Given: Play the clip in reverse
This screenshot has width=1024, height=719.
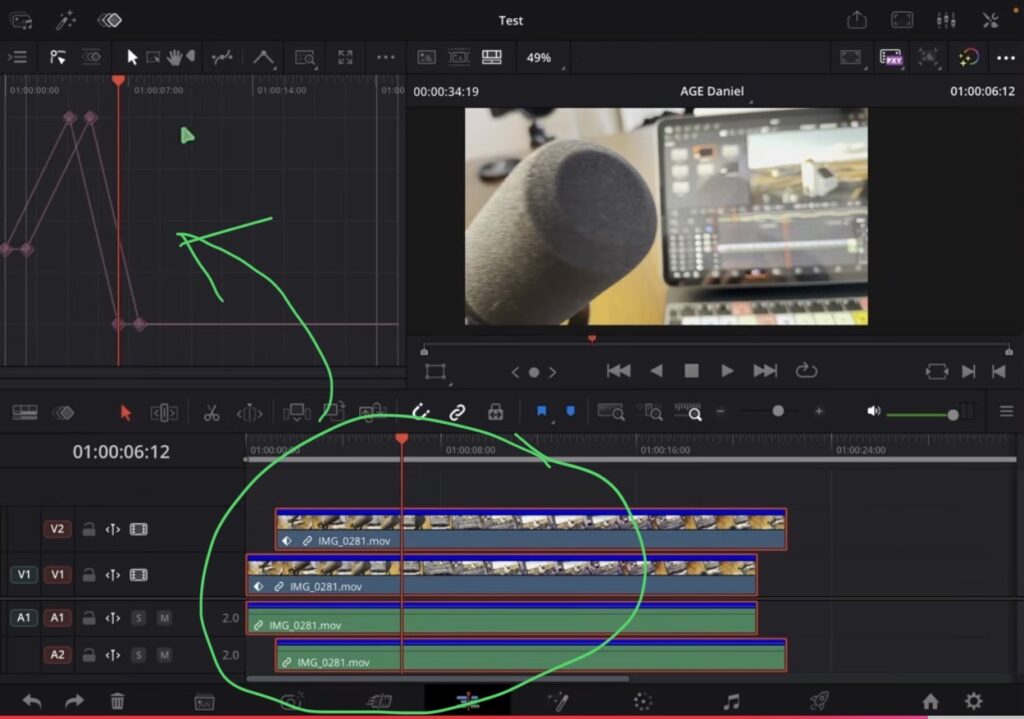Looking at the screenshot, I should point(656,371).
